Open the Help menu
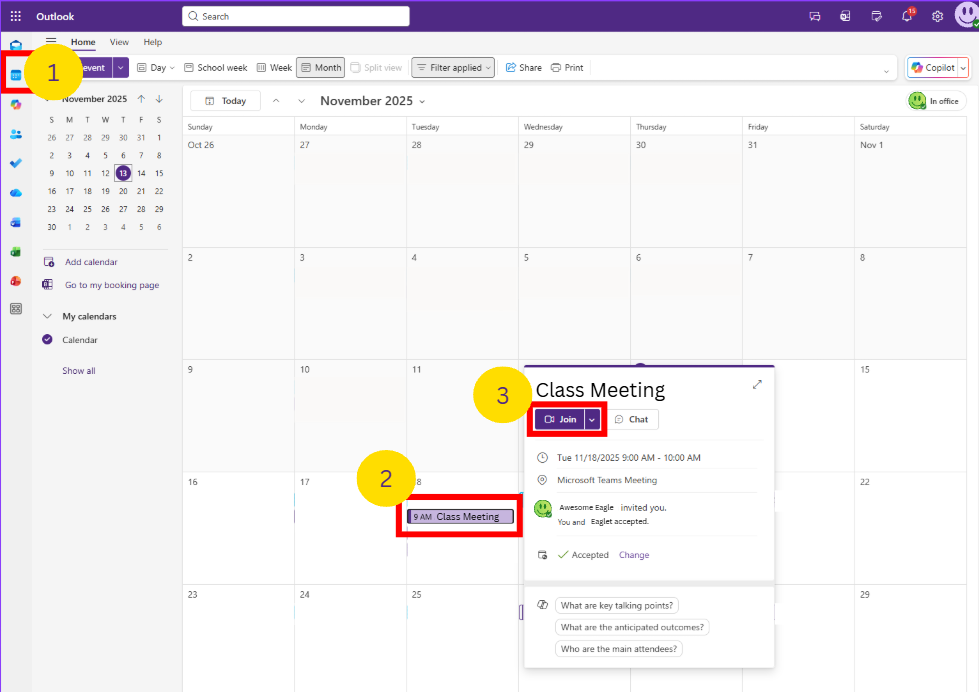This screenshot has height=692, width=979. point(152,42)
